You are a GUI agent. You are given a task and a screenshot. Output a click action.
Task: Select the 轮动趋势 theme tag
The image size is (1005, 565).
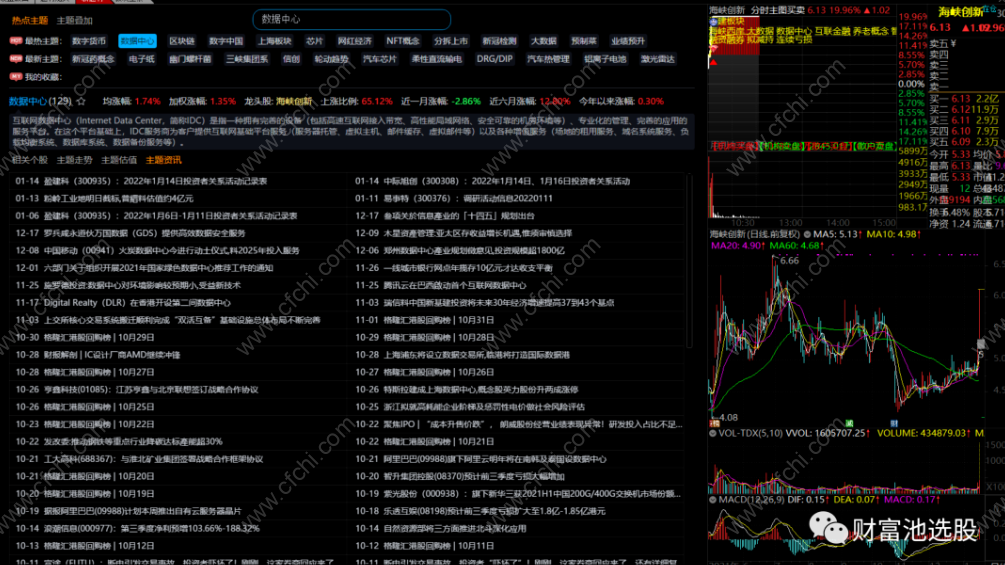pos(331,59)
